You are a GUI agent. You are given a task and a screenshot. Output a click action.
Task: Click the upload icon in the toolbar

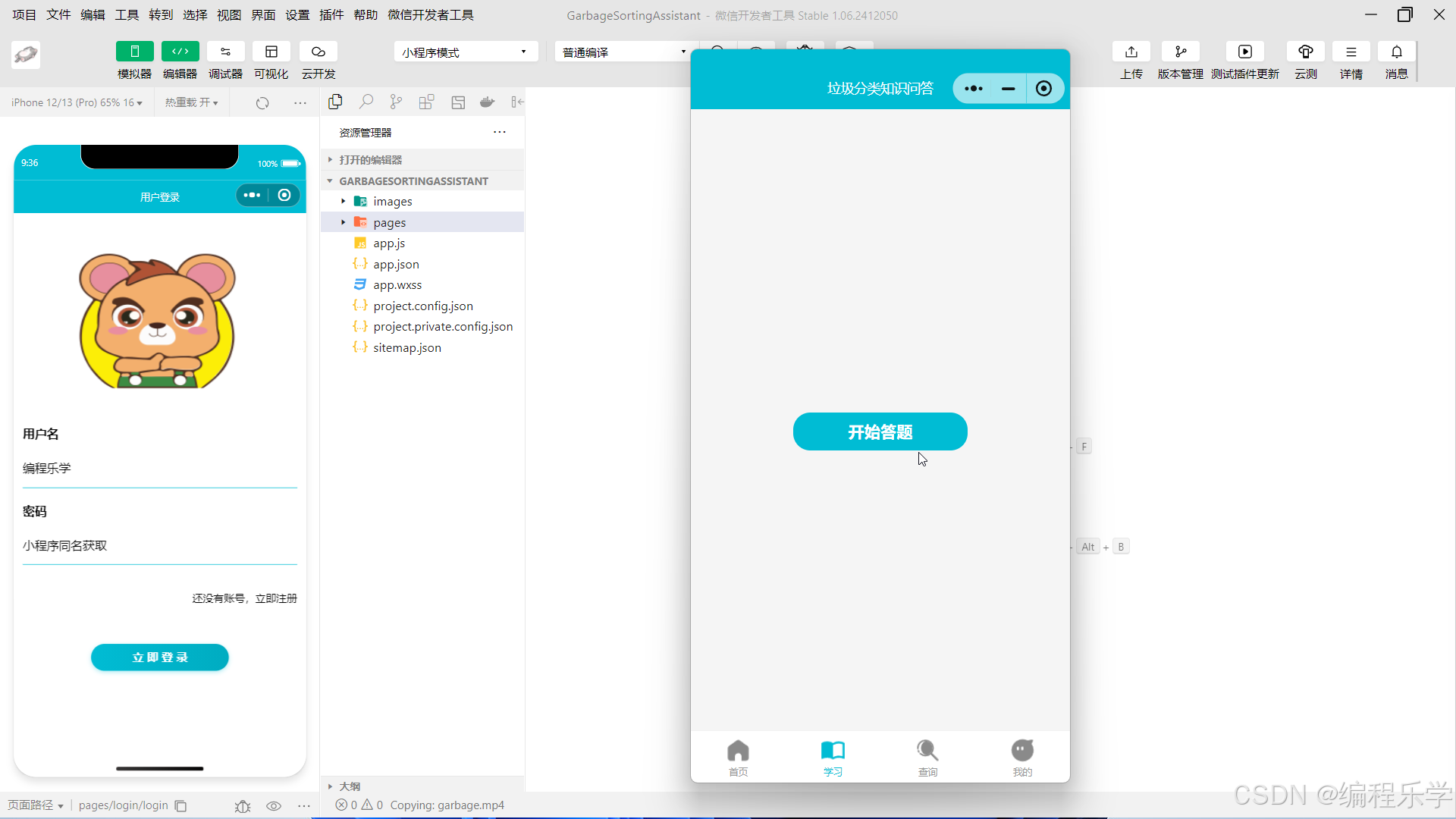(x=1131, y=52)
